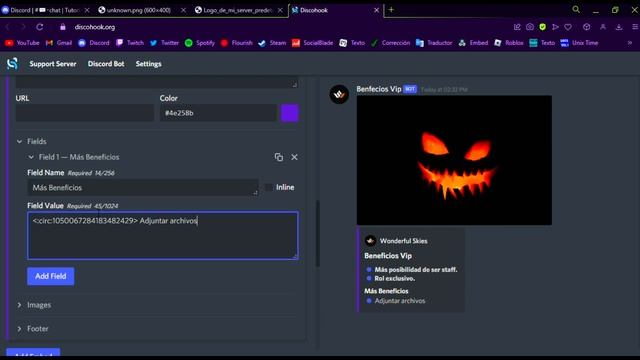Screen dimensions: 640x360
Task: Click the share page icon in address bar
Action: pyautogui.click(x=517, y=27)
